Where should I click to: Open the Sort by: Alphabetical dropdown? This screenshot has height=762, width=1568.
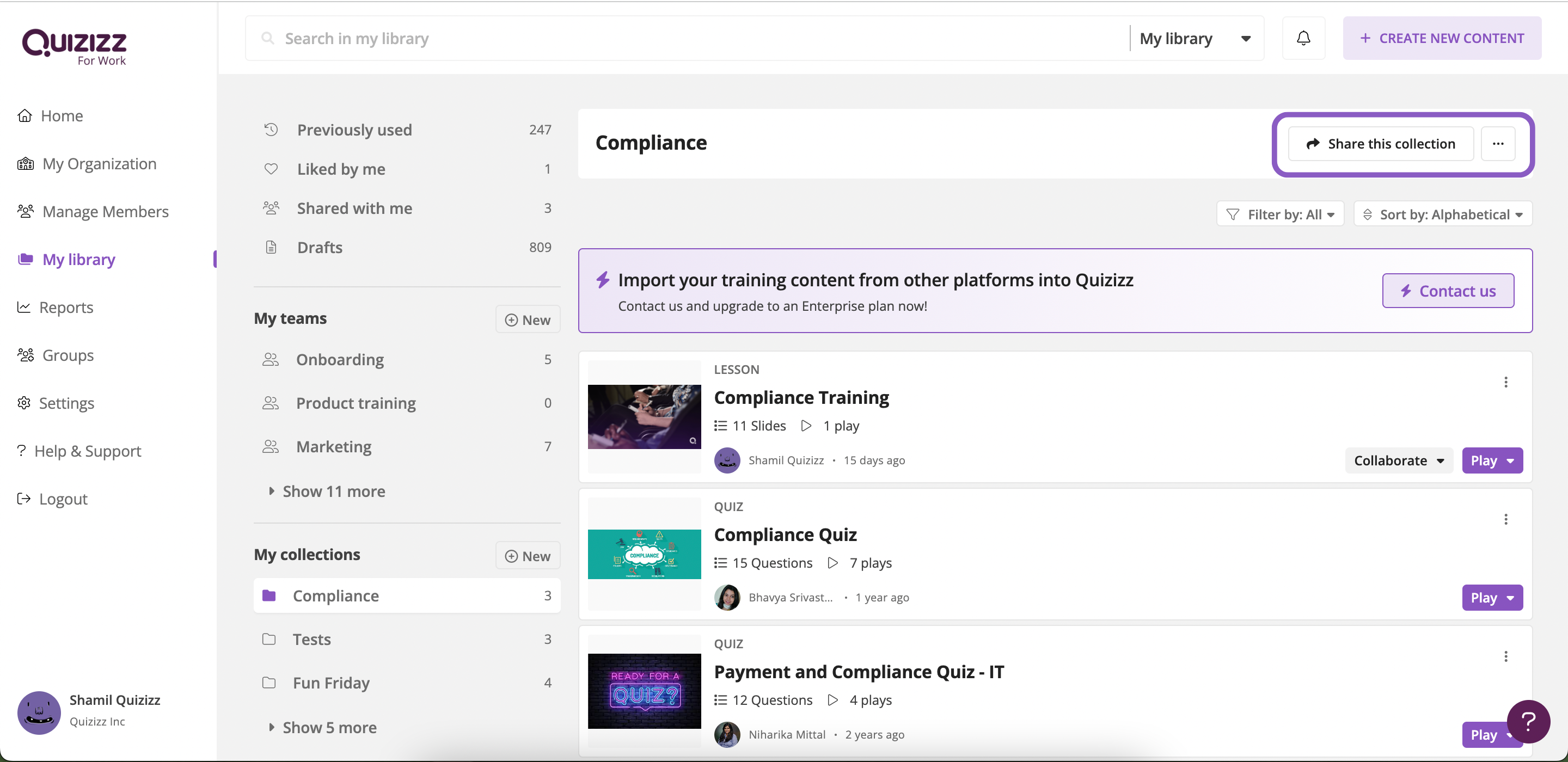point(1442,214)
